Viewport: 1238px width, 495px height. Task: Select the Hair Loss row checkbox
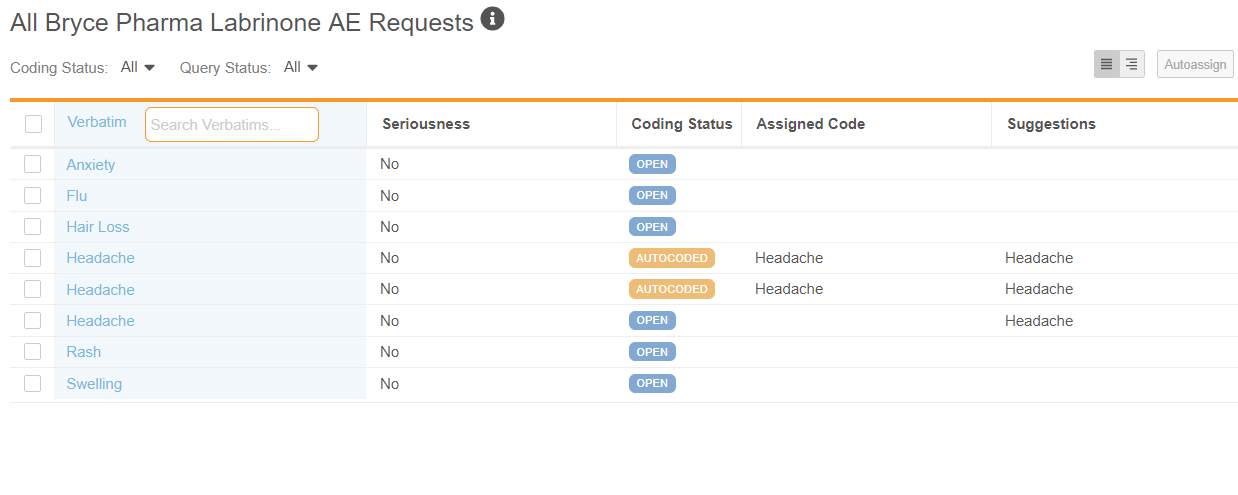pyautogui.click(x=33, y=227)
